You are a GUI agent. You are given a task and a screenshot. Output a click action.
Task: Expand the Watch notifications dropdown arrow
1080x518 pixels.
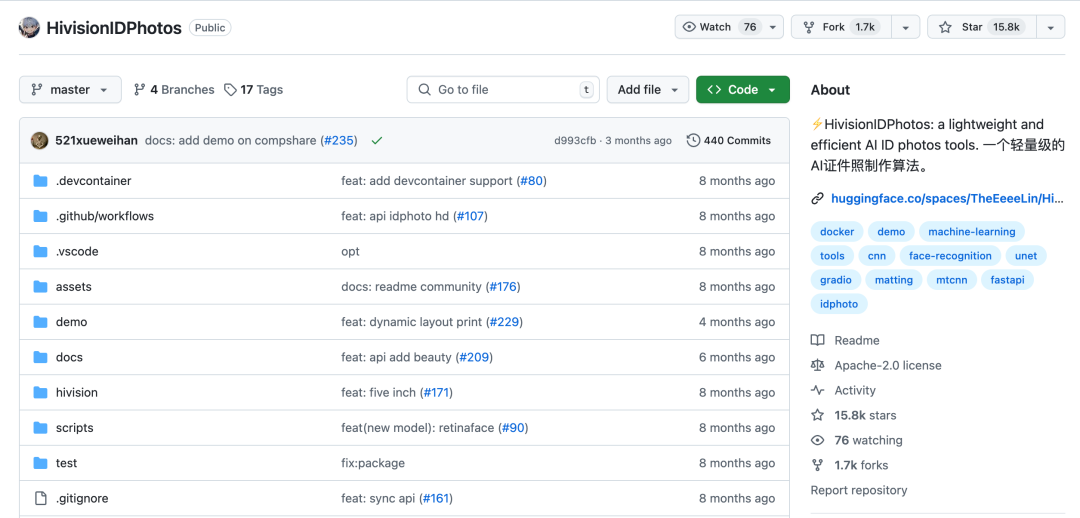pyautogui.click(x=773, y=27)
